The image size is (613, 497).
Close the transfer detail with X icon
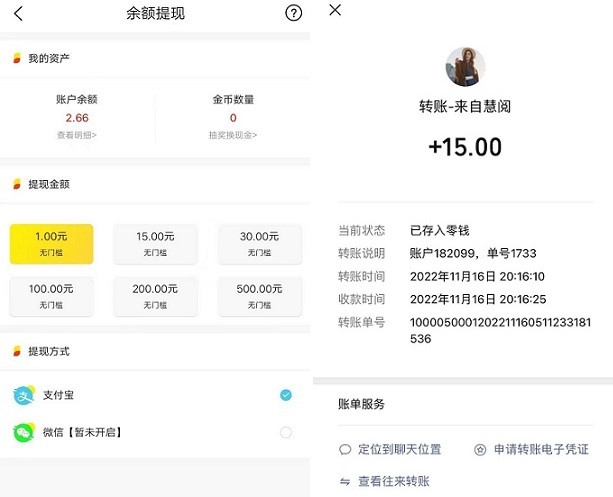tap(335, 10)
